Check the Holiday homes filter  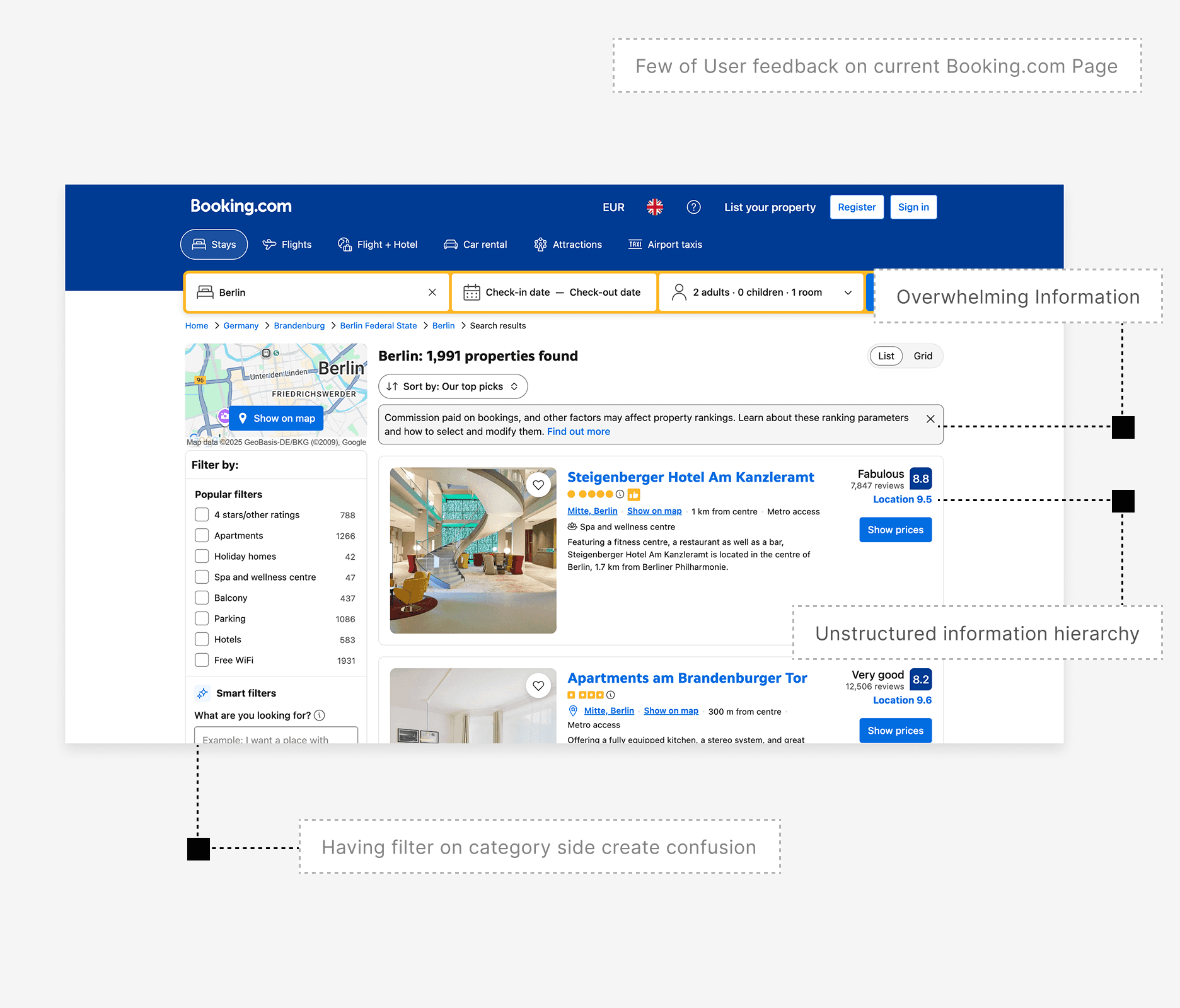(x=202, y=556)
